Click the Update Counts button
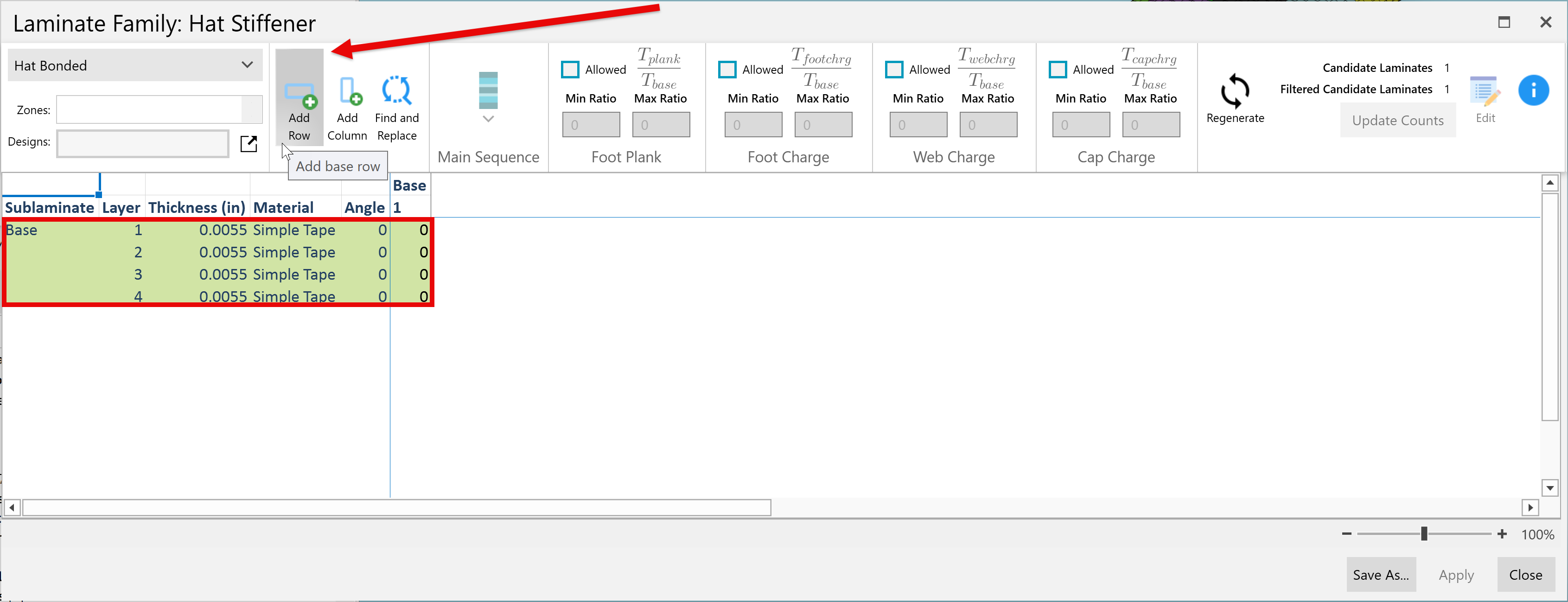The image size is (1568, 602). pyautogui.click(x=1397, y=121)
